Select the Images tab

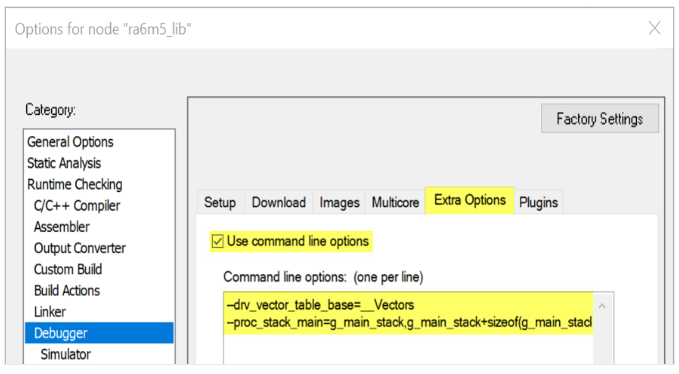340,202
